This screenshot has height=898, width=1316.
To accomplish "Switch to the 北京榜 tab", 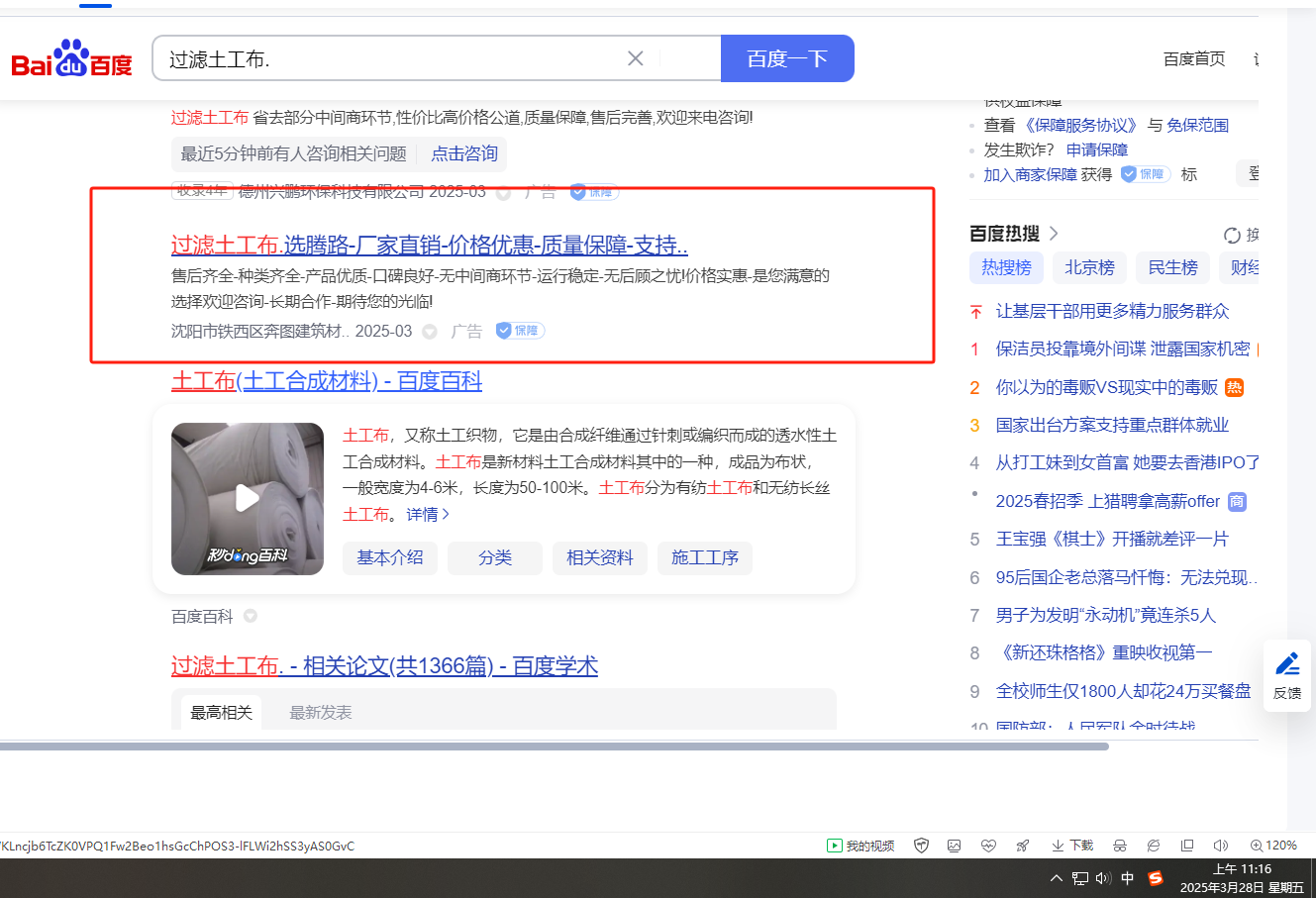I will pyautogui.click(x=1089, y=267).
